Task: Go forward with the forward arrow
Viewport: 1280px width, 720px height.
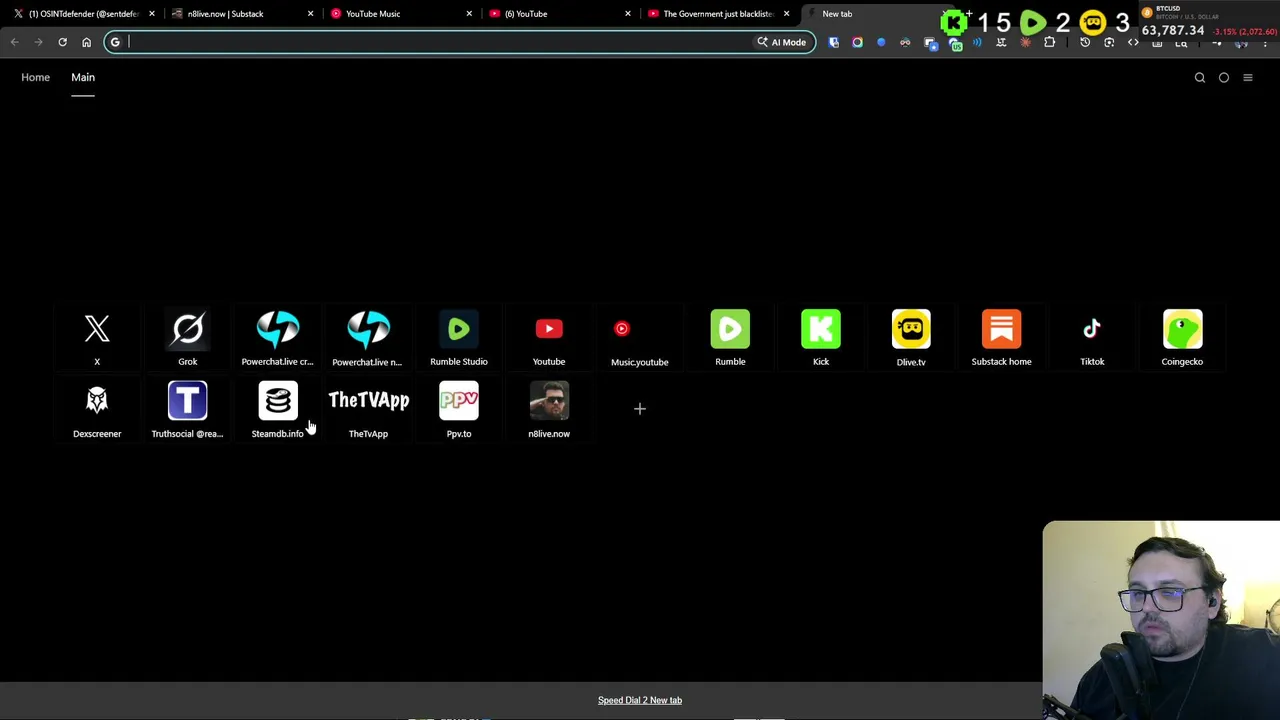Action: pyautogui.click(x=38, y=42)
